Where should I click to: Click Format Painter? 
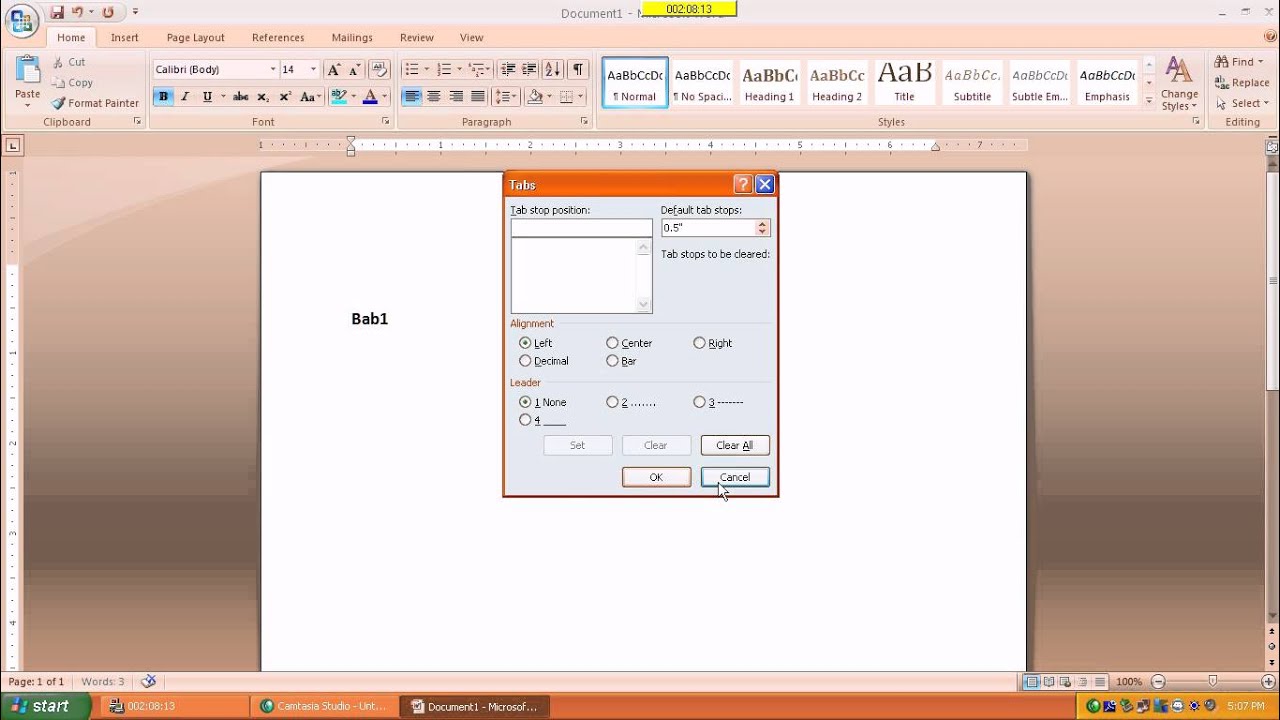pyautogui.click(x=96, y=103)
